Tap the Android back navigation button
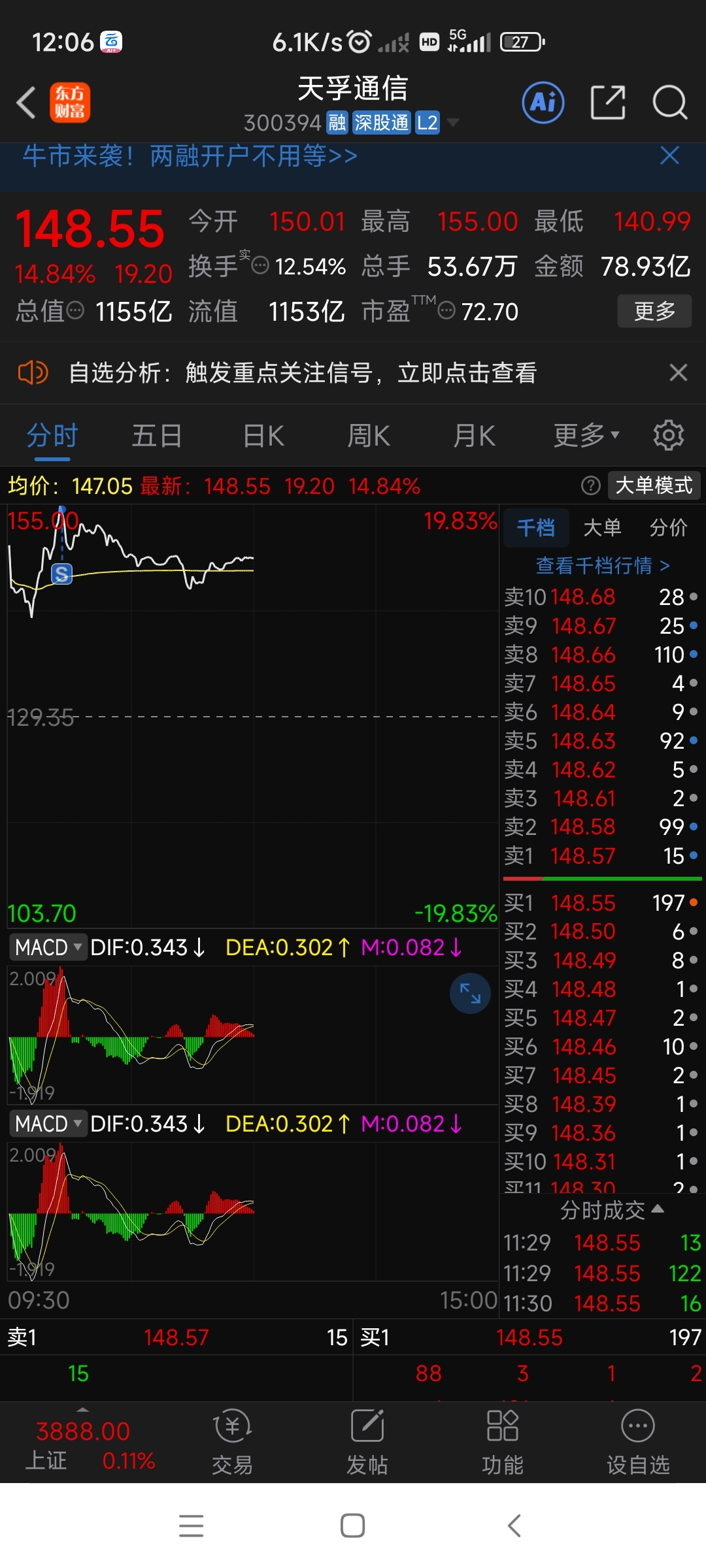This screenshot has width=706, height=1568. click(x=514, y=1526)
